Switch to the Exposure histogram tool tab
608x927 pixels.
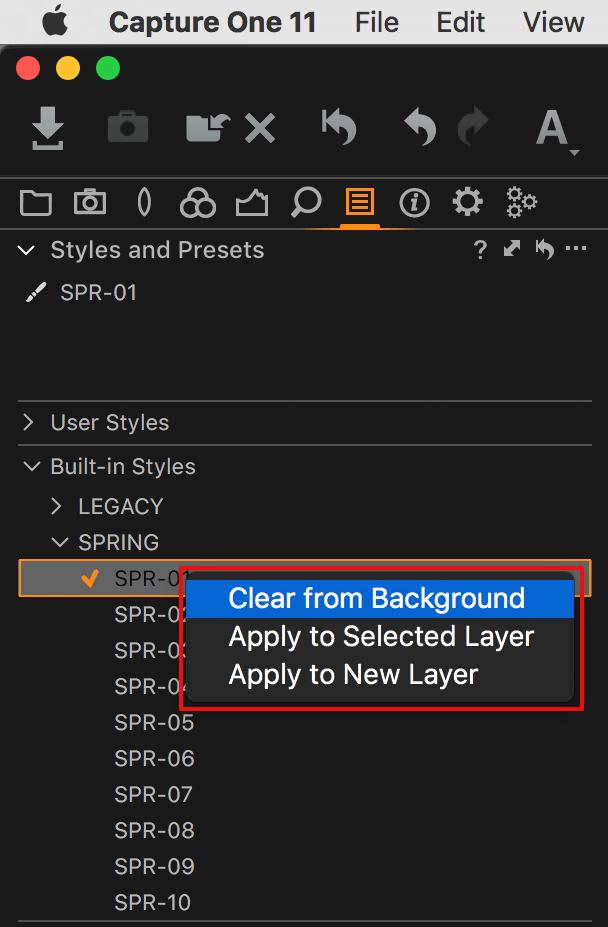(x=252, y=203)
